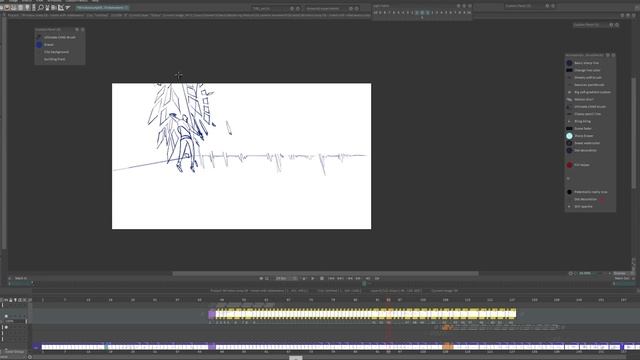The width and height of the screenshot is (640, 360).
Task: Pick the blue Eraser icon in left panel
Action: 39,44
